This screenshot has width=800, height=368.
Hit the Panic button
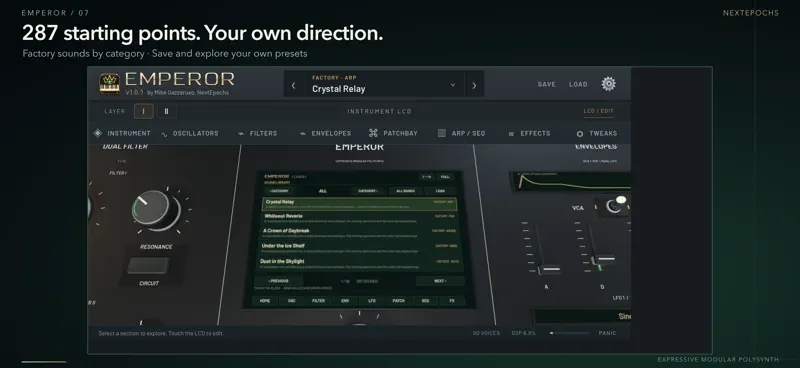point(607,333)
